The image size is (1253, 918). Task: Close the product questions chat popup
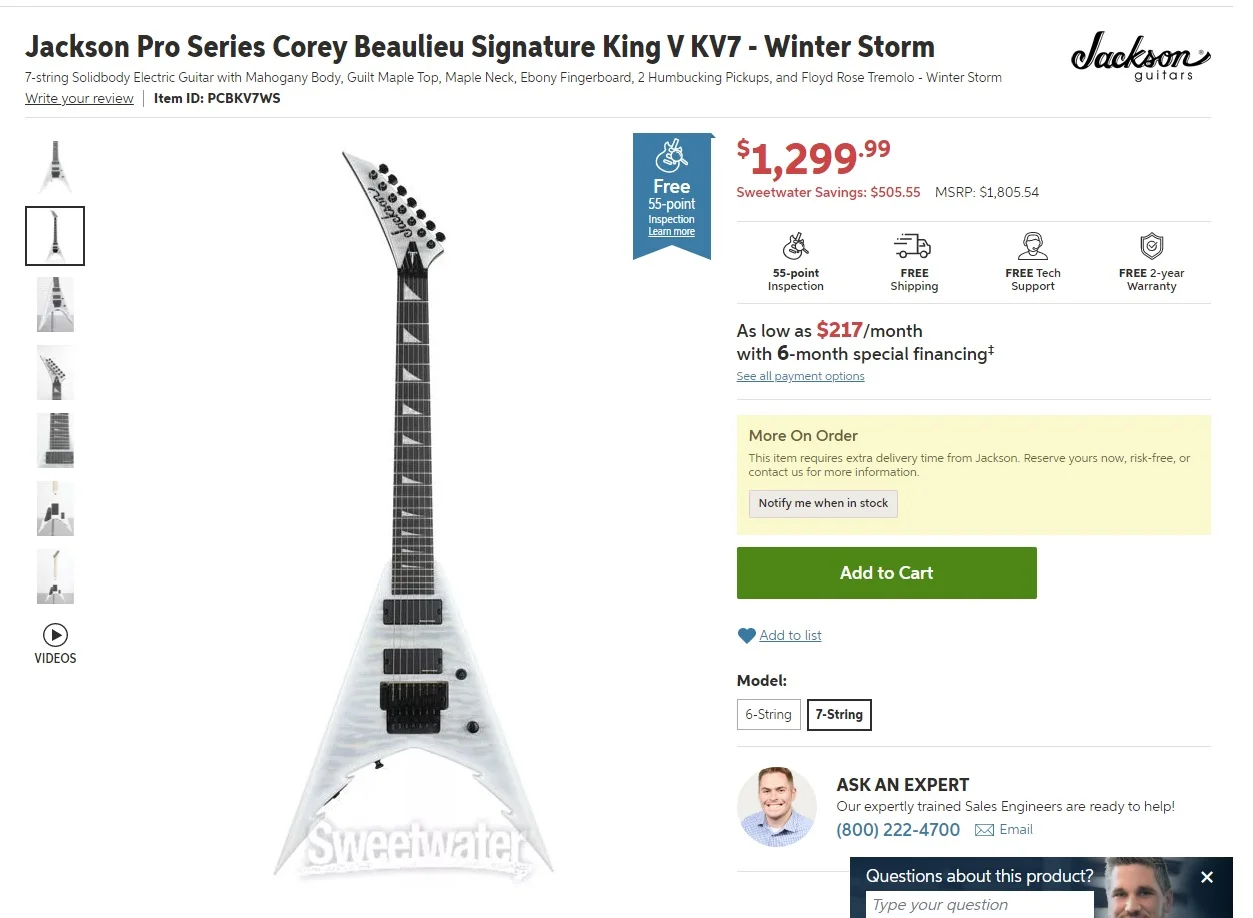pos(1207,877)
